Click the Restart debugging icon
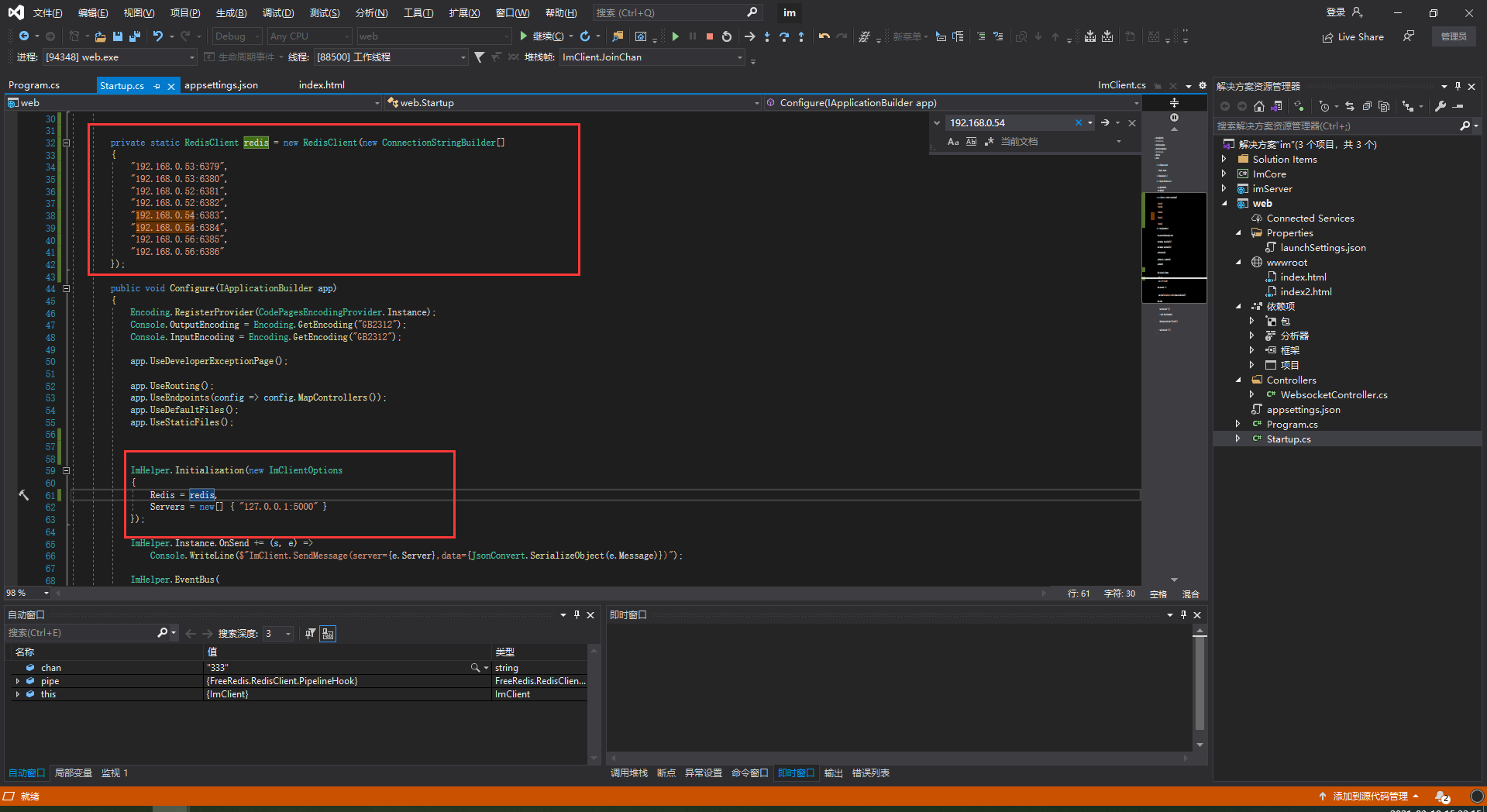 click(727, 36)
